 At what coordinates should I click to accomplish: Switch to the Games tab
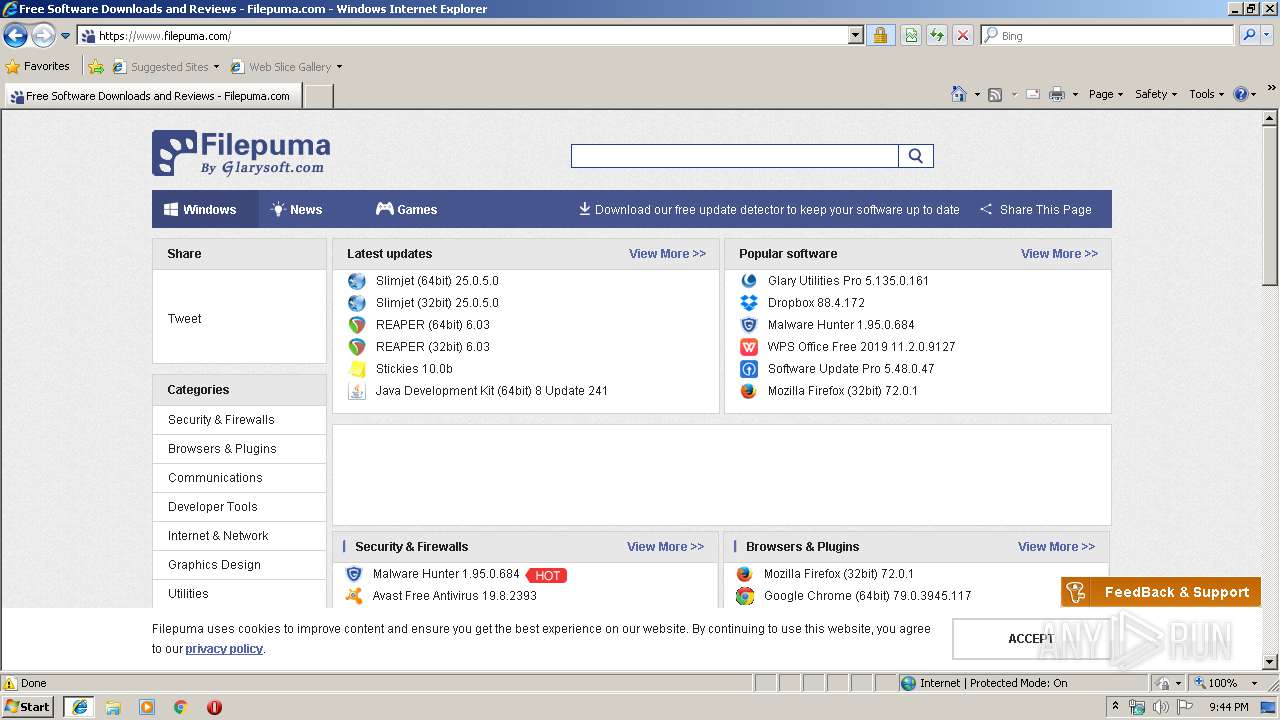(406, 209)
